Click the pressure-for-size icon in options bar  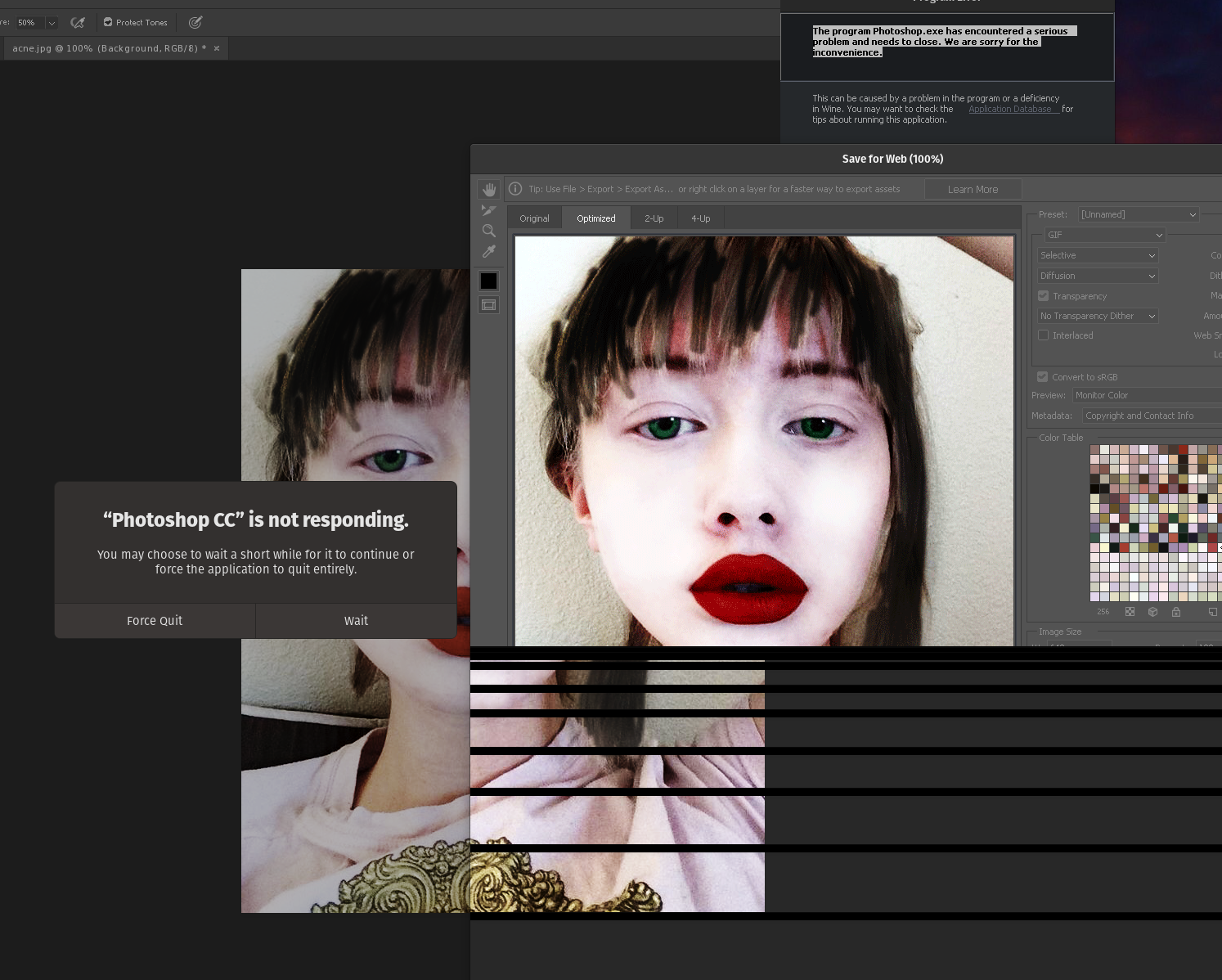pyautogui.click(x=195, y=22)
